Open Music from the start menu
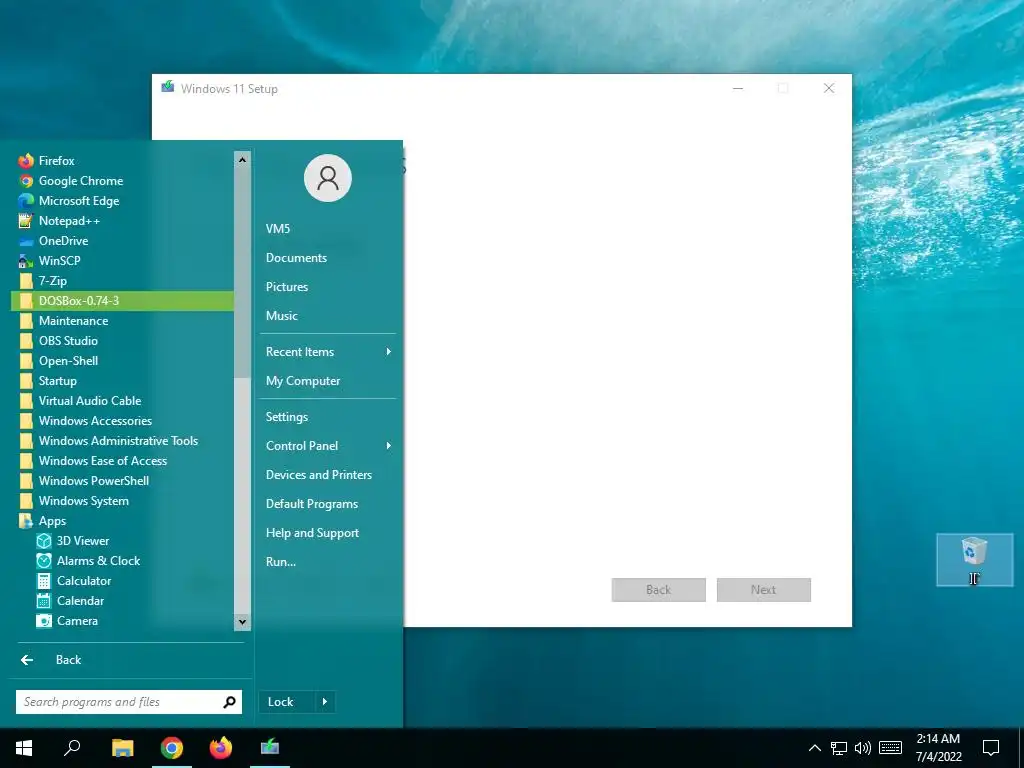Image resolution: width=1024 pixels, height=768 pixels. tap(328, 315)
